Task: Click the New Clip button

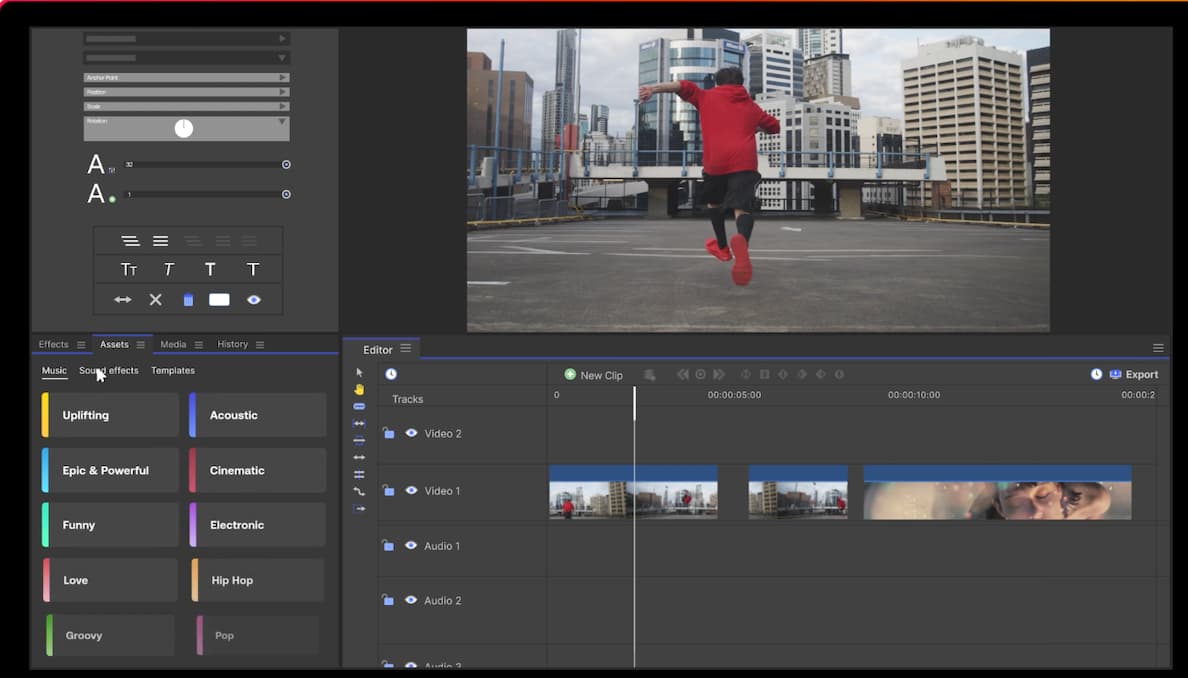Action: pos(593,375)
